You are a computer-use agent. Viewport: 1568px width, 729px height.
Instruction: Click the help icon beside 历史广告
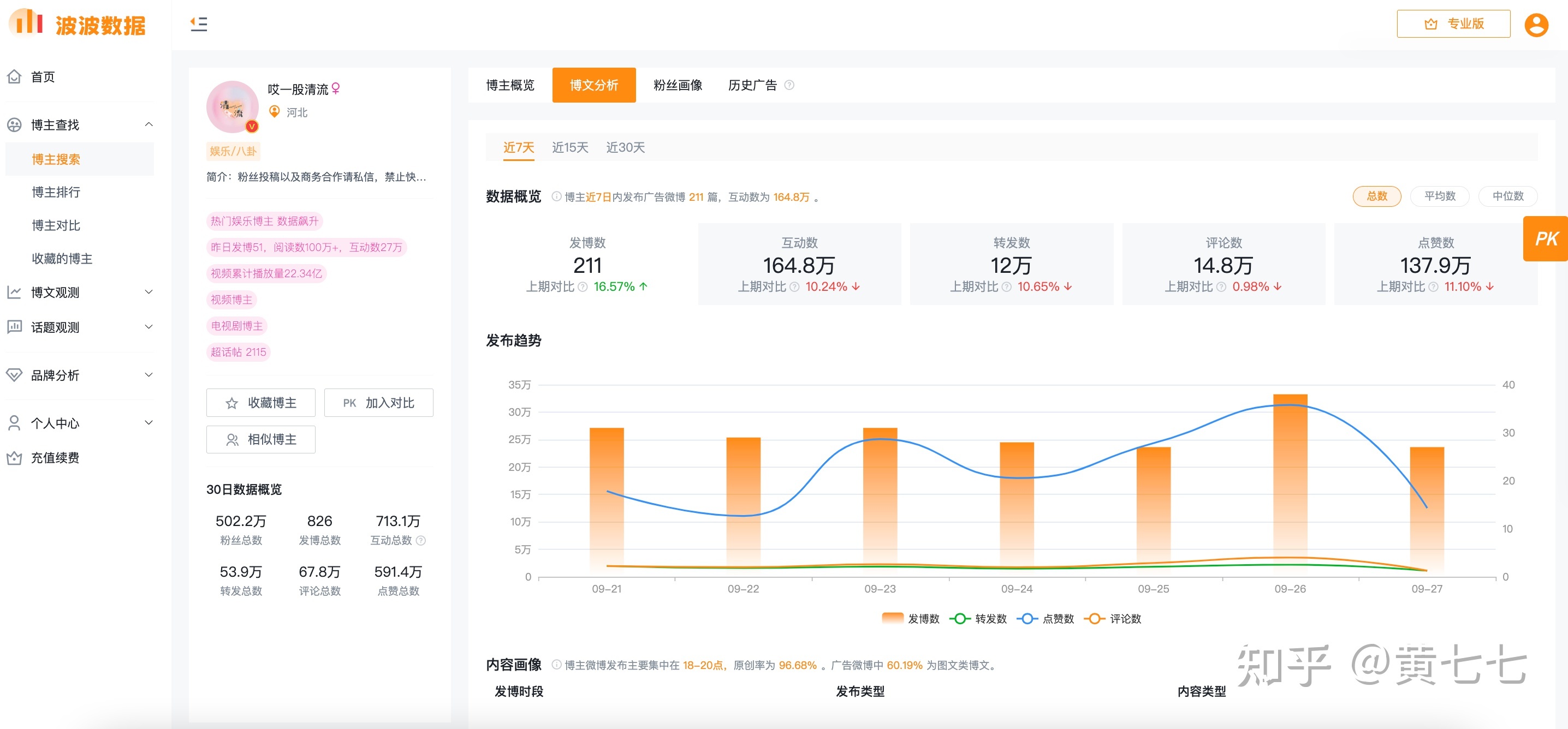789,85
